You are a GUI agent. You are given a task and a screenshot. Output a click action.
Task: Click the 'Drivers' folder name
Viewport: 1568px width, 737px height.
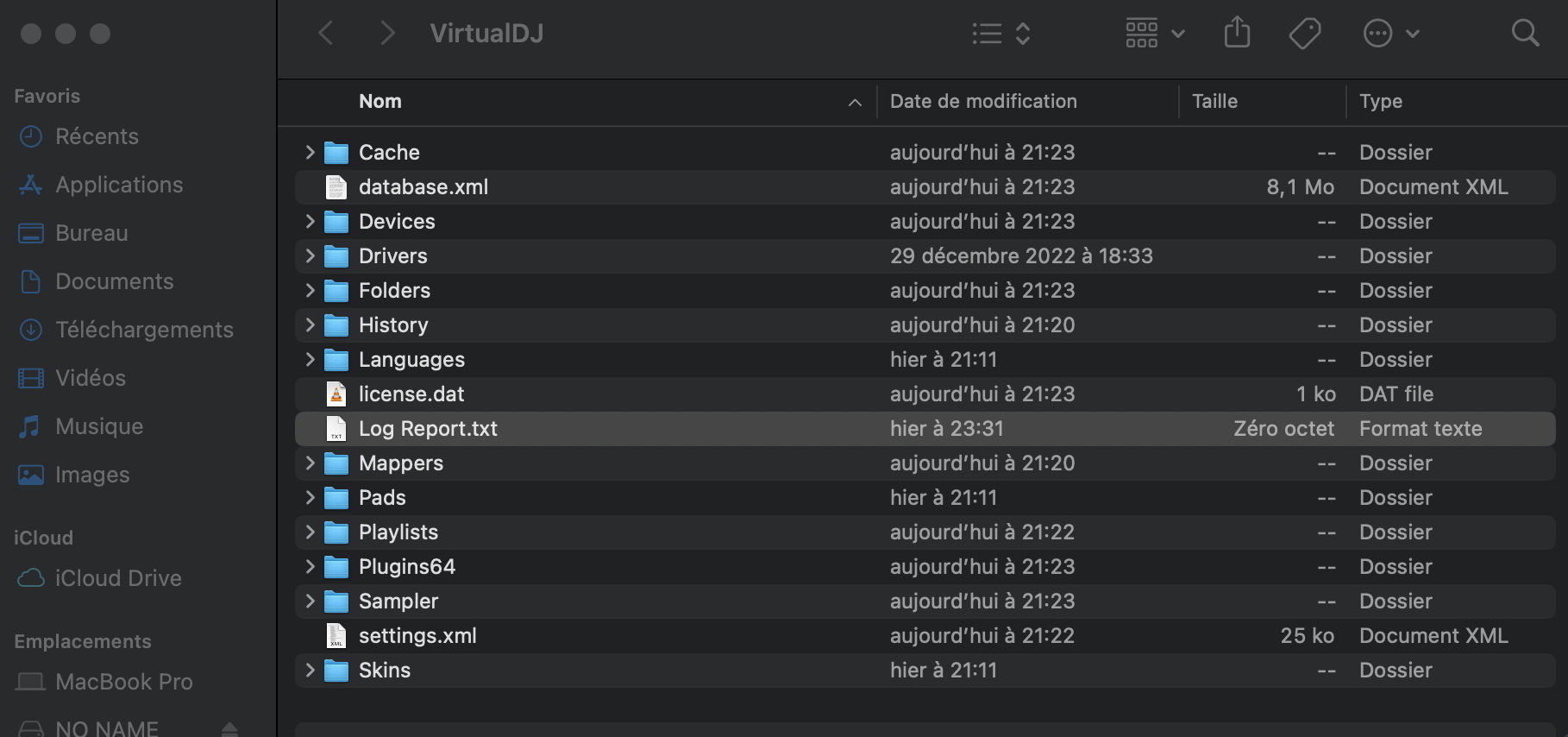coord(393,255)
